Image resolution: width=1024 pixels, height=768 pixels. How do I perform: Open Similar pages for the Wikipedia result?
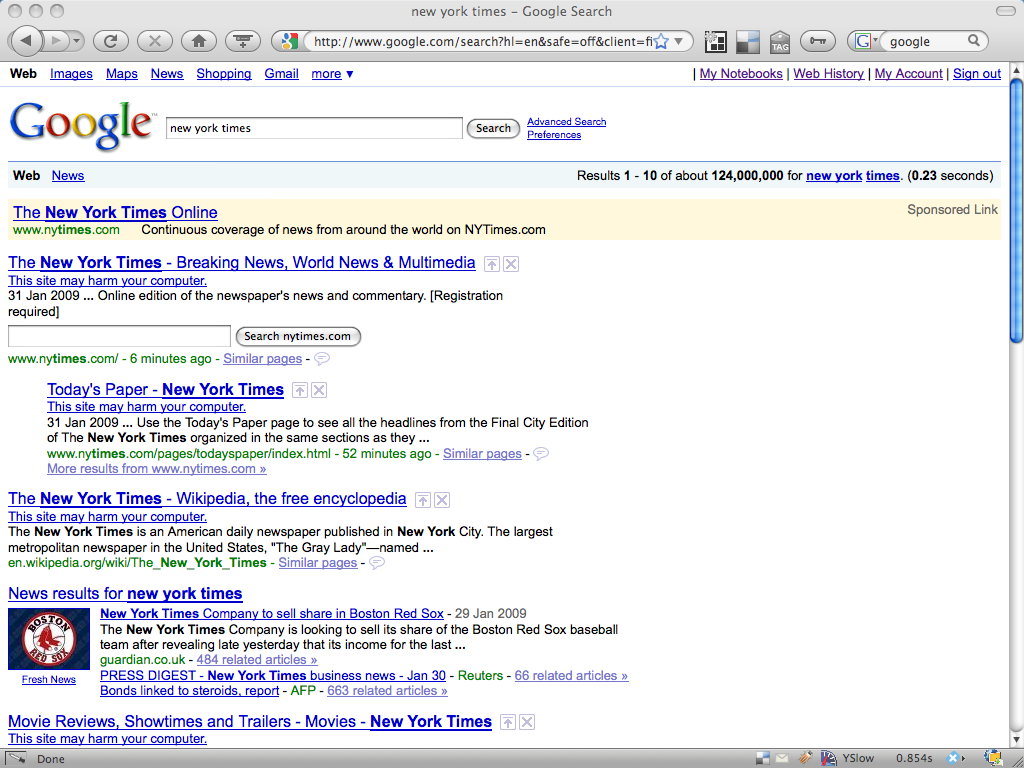pyautogui.click(x=317, y=563)
